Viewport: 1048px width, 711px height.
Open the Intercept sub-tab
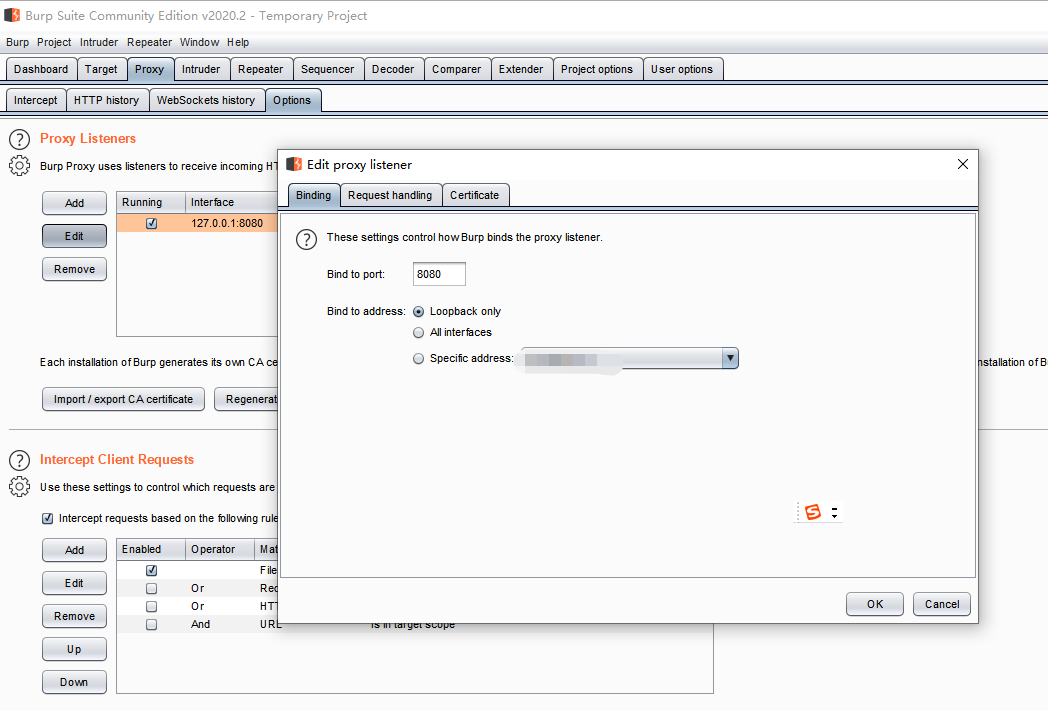(x=35, y=100)
